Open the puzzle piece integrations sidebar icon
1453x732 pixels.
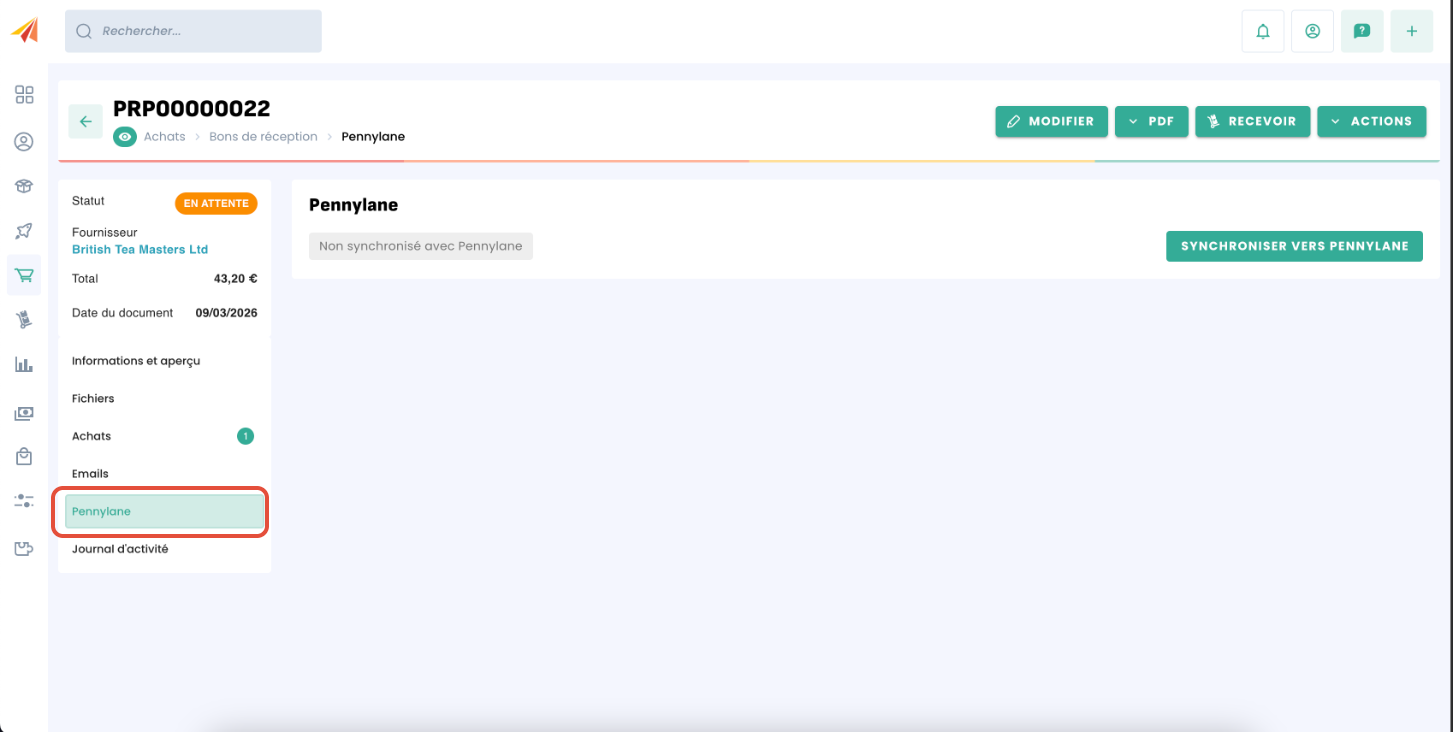tap(24, 548)
